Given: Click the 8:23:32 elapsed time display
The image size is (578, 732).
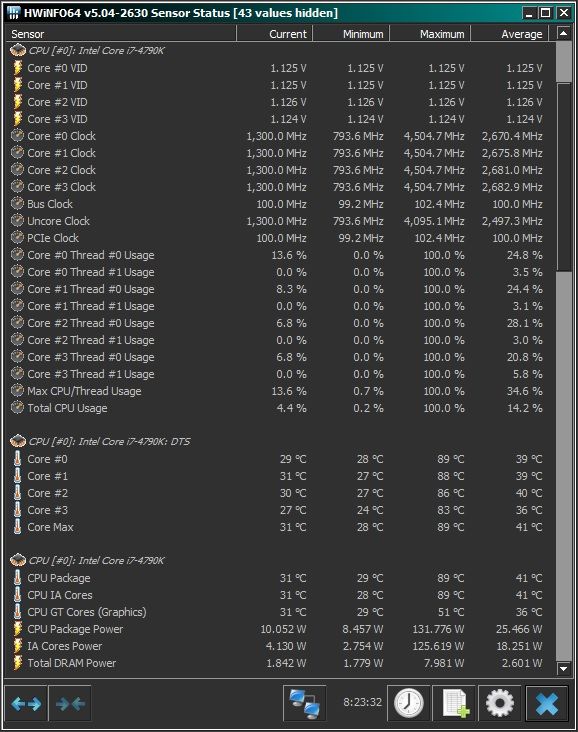Looking at the screenshot, I should coord(362,702).
